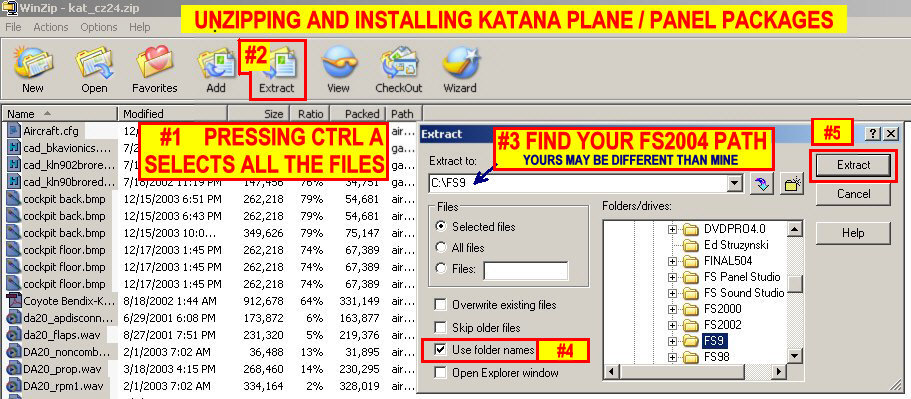
Task: Choose the Files radio button
Action: click(441, 269)
